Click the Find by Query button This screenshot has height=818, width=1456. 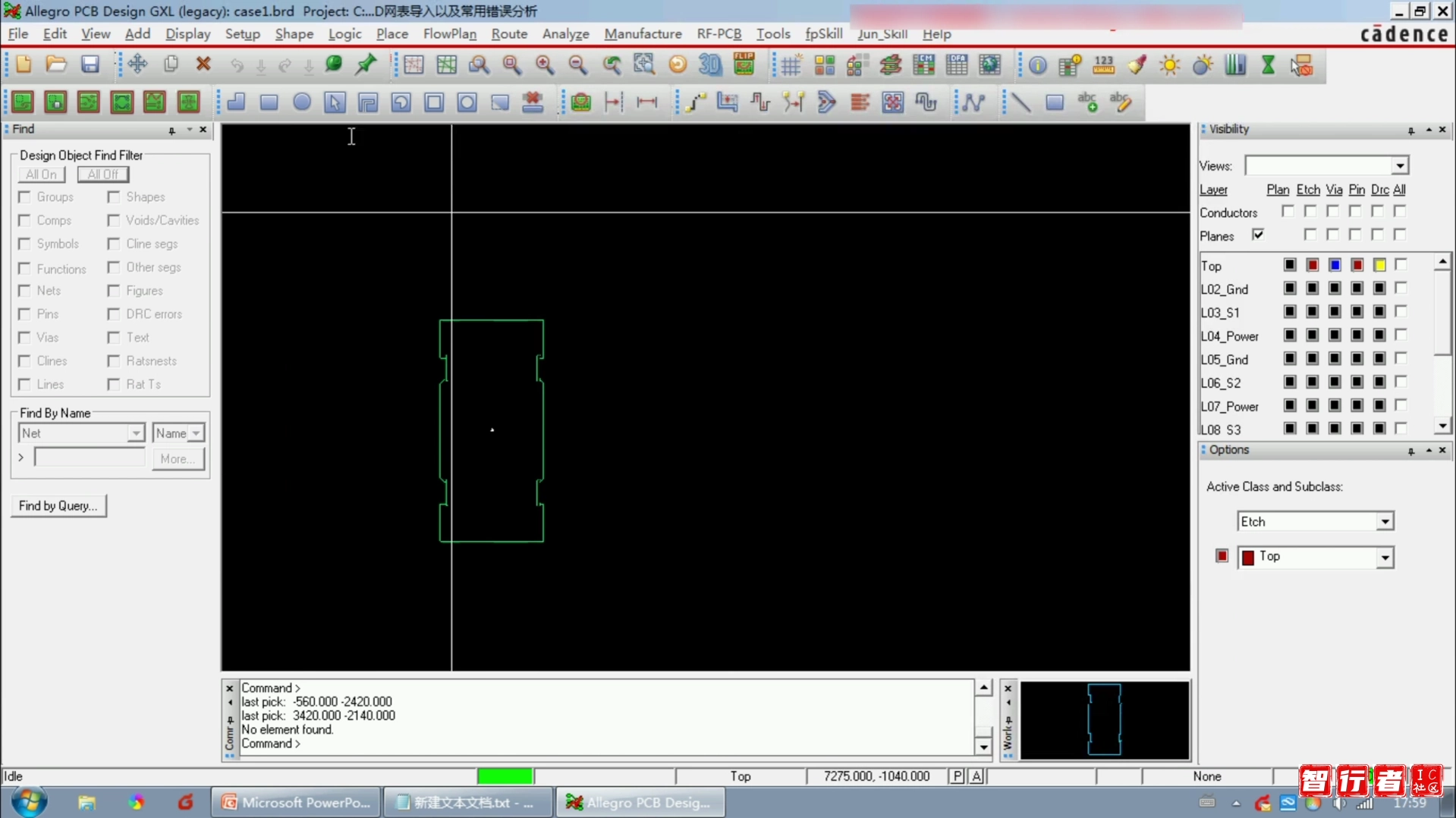point(58,506)
